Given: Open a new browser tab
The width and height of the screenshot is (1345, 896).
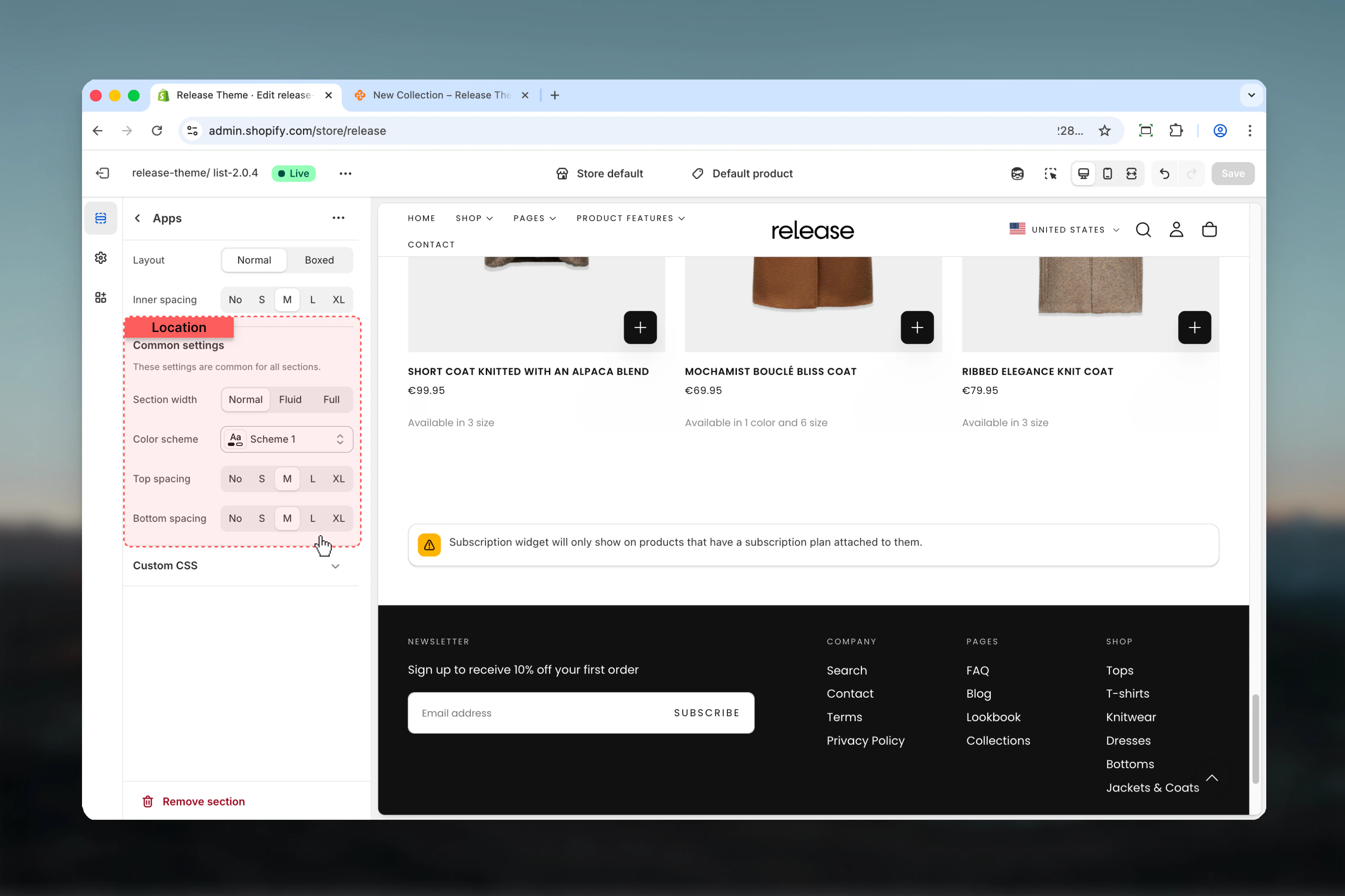Looking at the screenshot, I should click(x=554, y=96).
